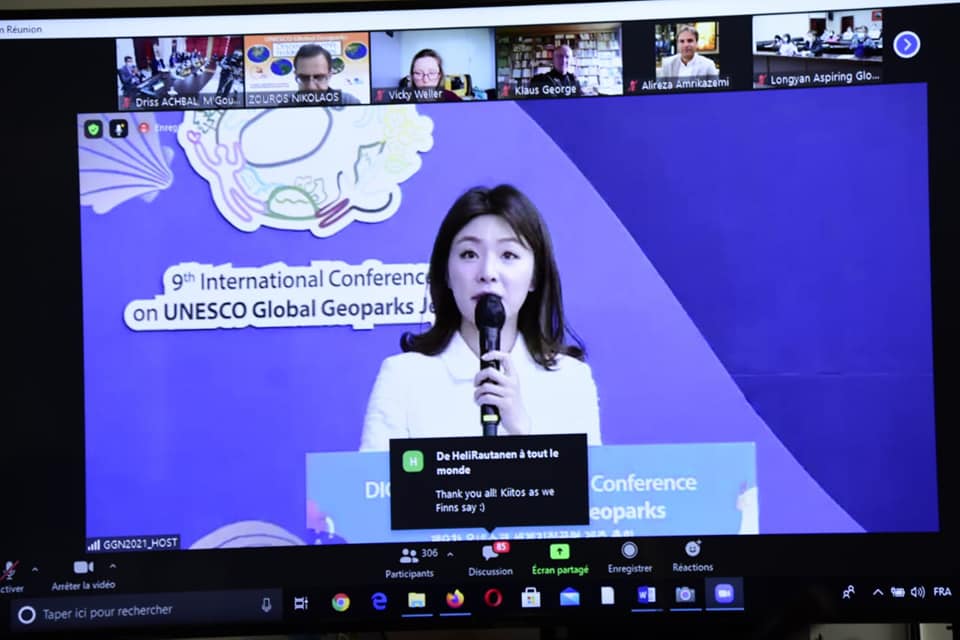Image resolution: width=960 pixels, height=640 pixels.
Task: Open the Discussion chat panel
Action: (x=490, y=559)
